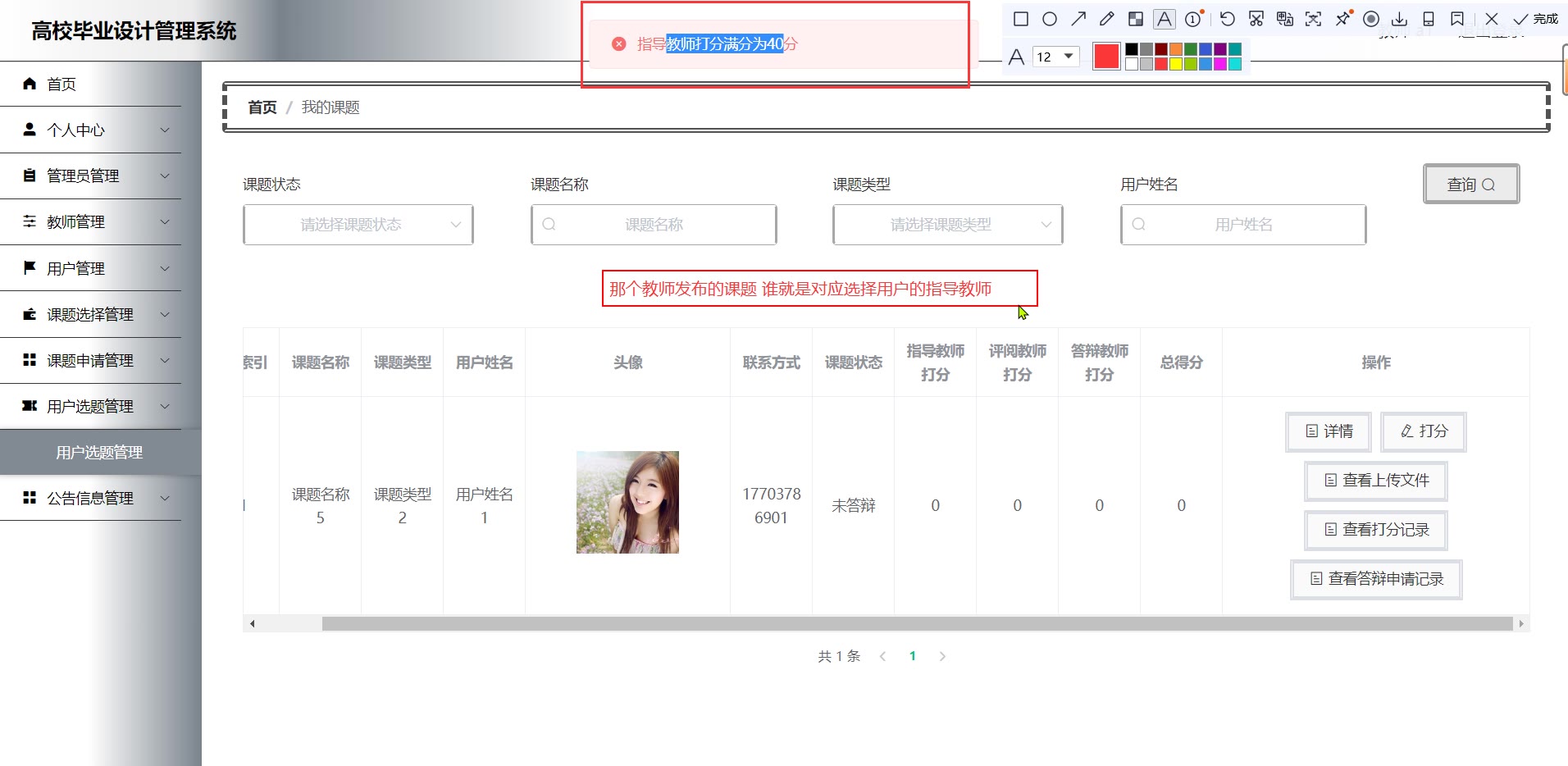Click the 未答辩 status cell
The image size is (1568, 766).
pos(853,505)
